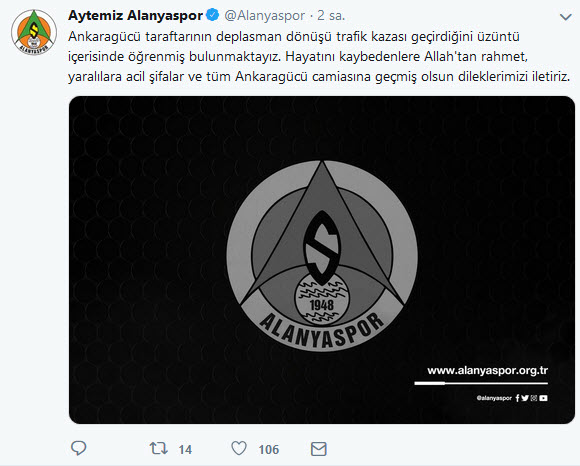
Task: Open the Aytemiz Alanyaspor display name
Action: pos(135,16)
